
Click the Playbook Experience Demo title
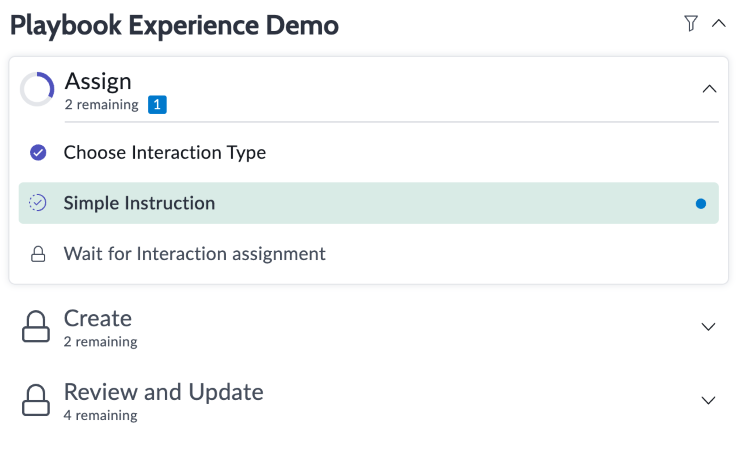174,25
